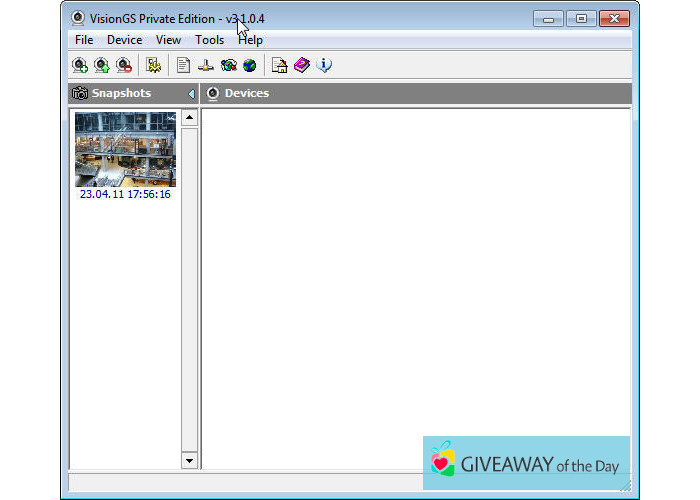
Task: Open the Tools menu
Action: point(210,40)
